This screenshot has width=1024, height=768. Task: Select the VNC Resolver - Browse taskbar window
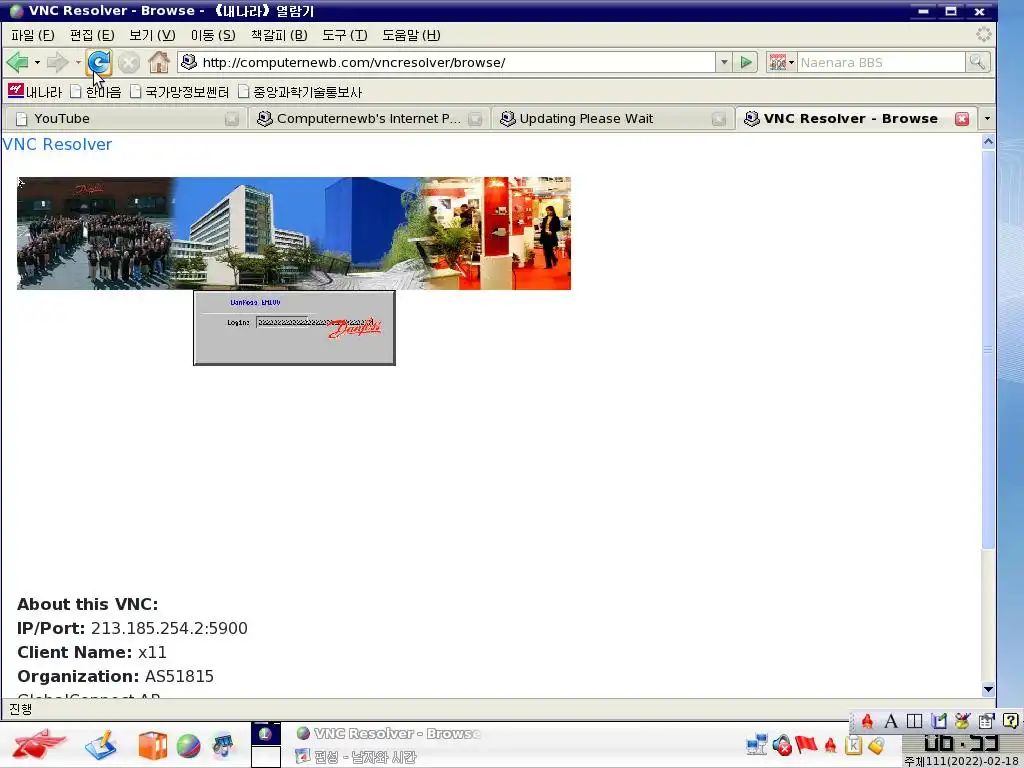coord(388,733)
